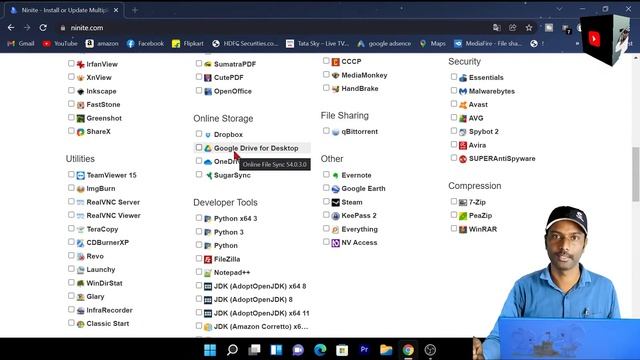The height and width of the screenshot is (360, 640).
Task: Click the MediaMonkey label
Action: 364,75
